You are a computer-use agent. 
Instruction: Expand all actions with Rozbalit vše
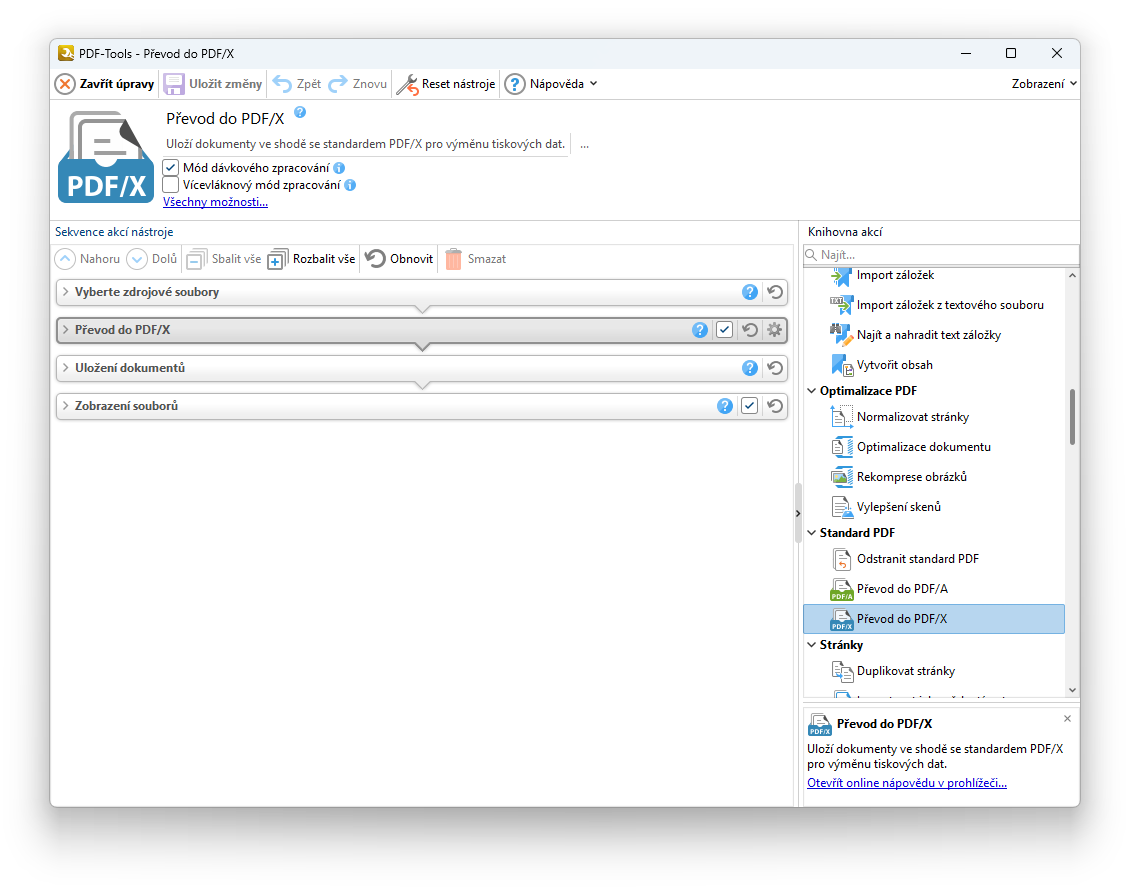pos(312,259)
